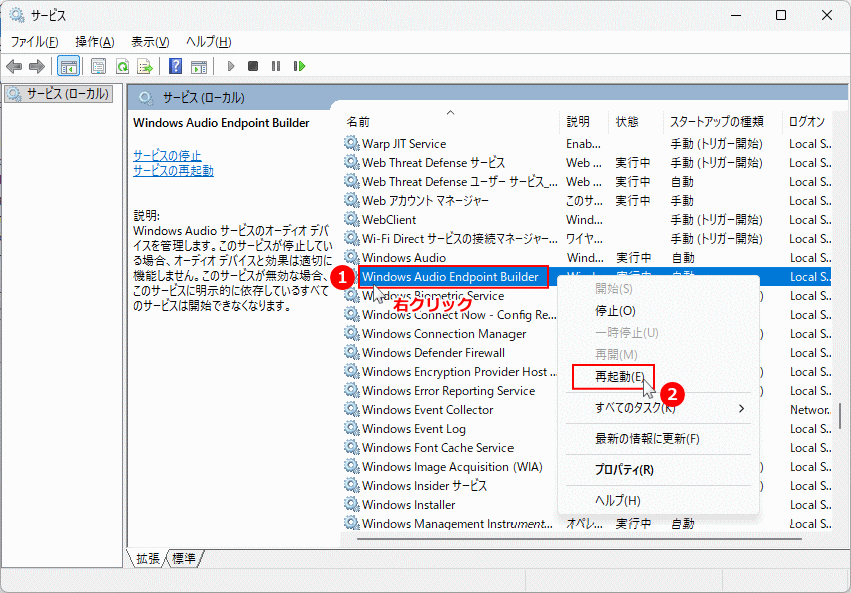
Task: Open the ファイル(F) menu
Action: point(35,42)
